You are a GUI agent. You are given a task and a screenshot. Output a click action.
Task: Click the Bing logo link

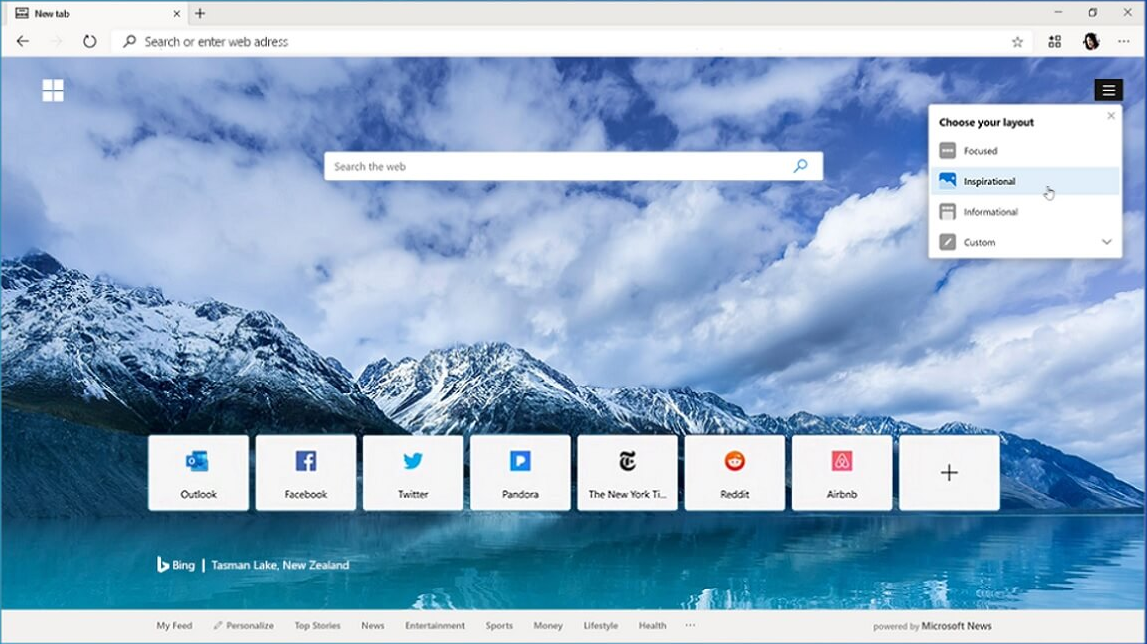tap(176, 565)
